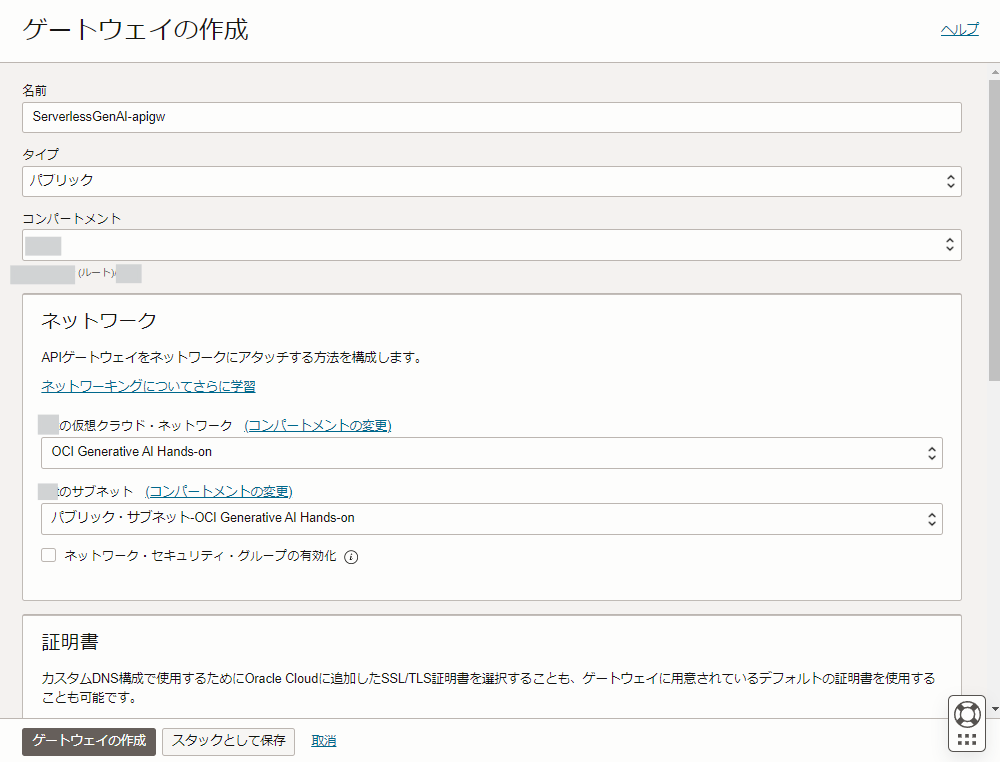The width and height of the screenshot is (1000, 762).
Task: Open the タイプ dropdown showing パブリック
Action: coord(492,181)
